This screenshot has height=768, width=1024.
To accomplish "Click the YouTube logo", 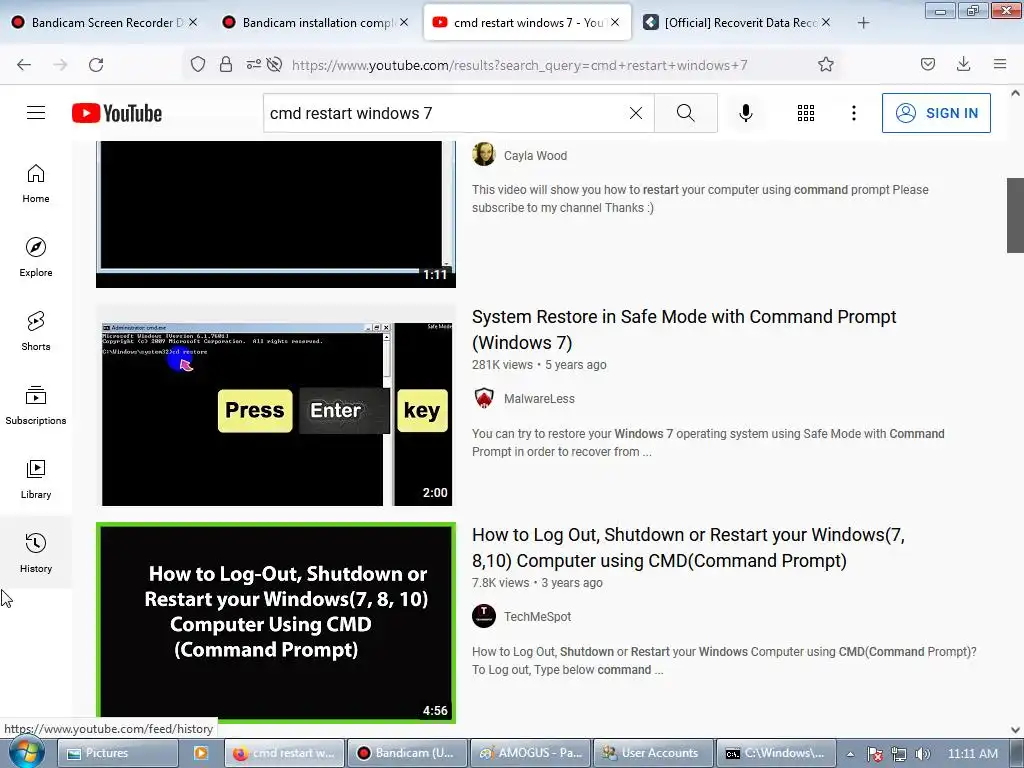I will 117,113.
